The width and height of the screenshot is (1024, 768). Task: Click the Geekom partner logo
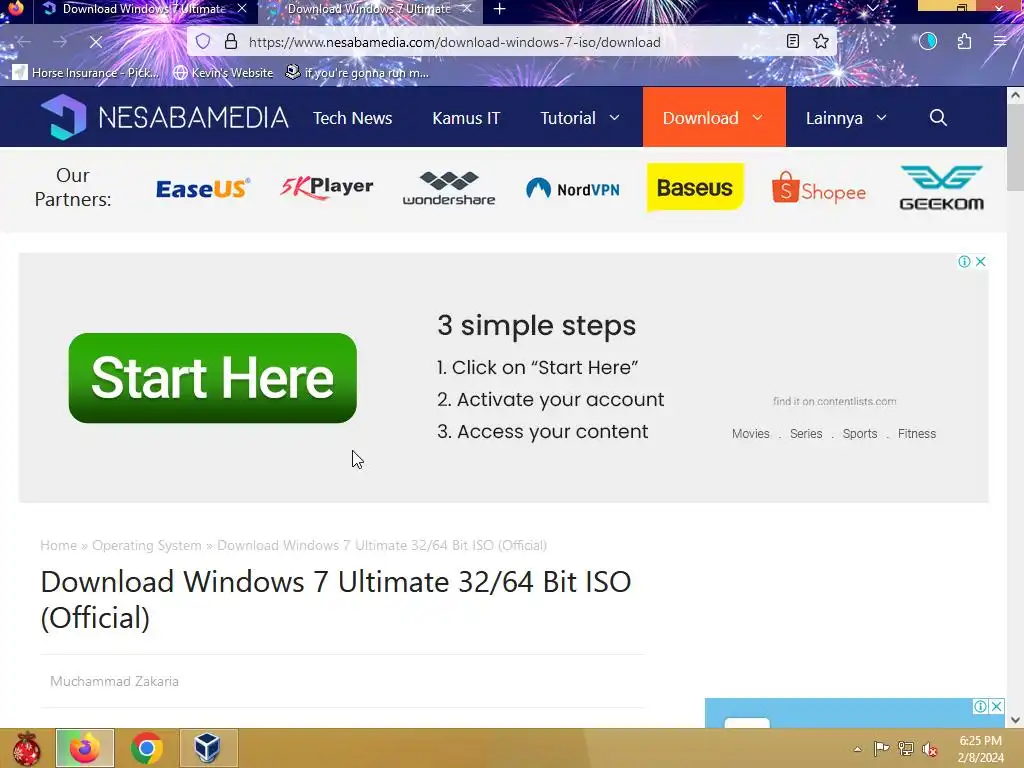coord(941,187)
